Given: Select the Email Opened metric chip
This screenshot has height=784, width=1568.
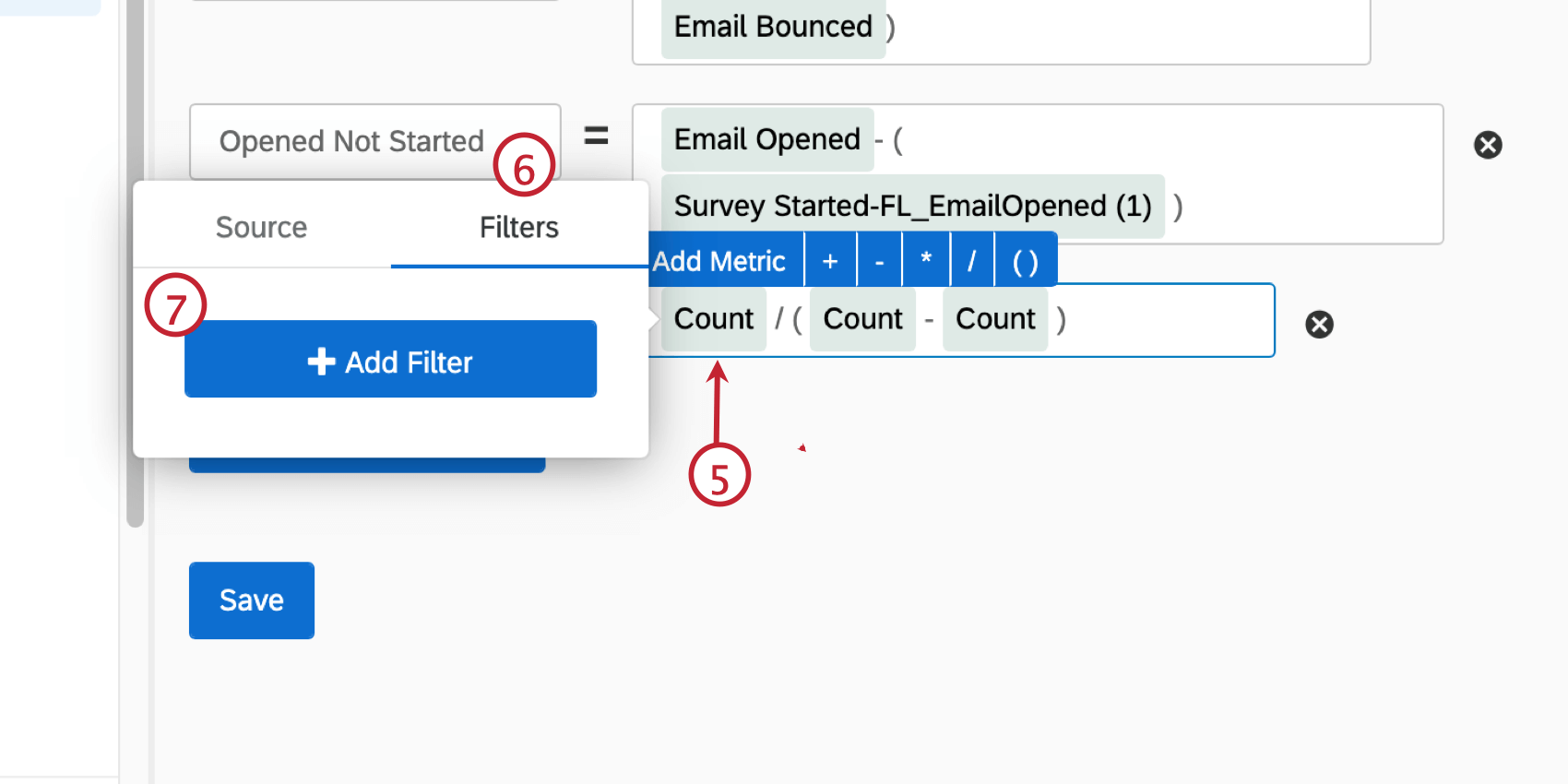Looking at the screenshot, I should click(x=766, y=139).
